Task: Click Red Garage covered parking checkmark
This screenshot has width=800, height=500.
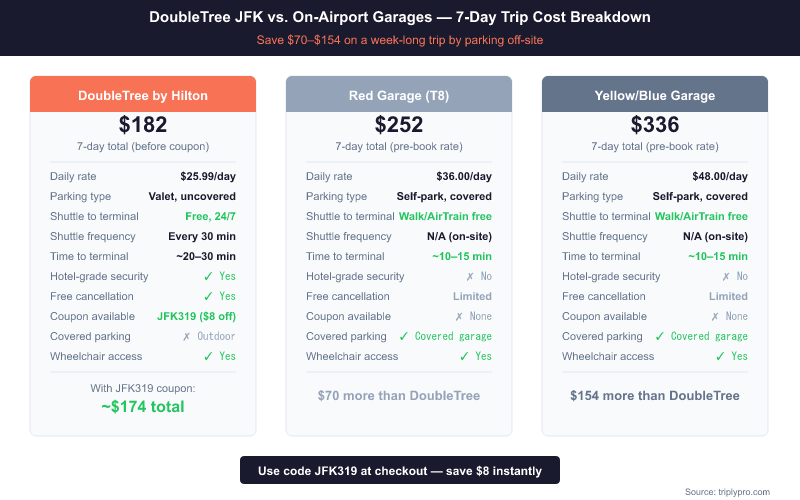Action: point(404,336)
